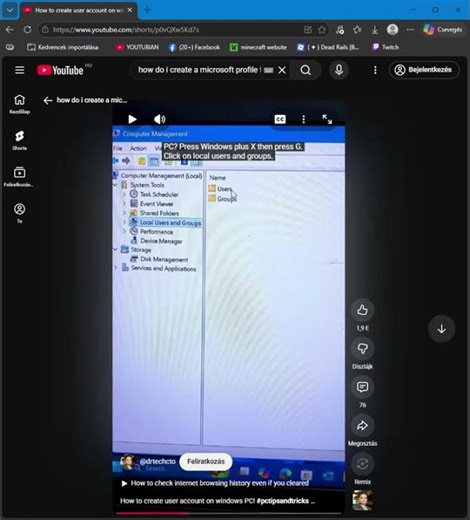Image resolution: width=470 pixels, height=520 pixels.
Task: Clear the YouTube search query
Action: 282,70
